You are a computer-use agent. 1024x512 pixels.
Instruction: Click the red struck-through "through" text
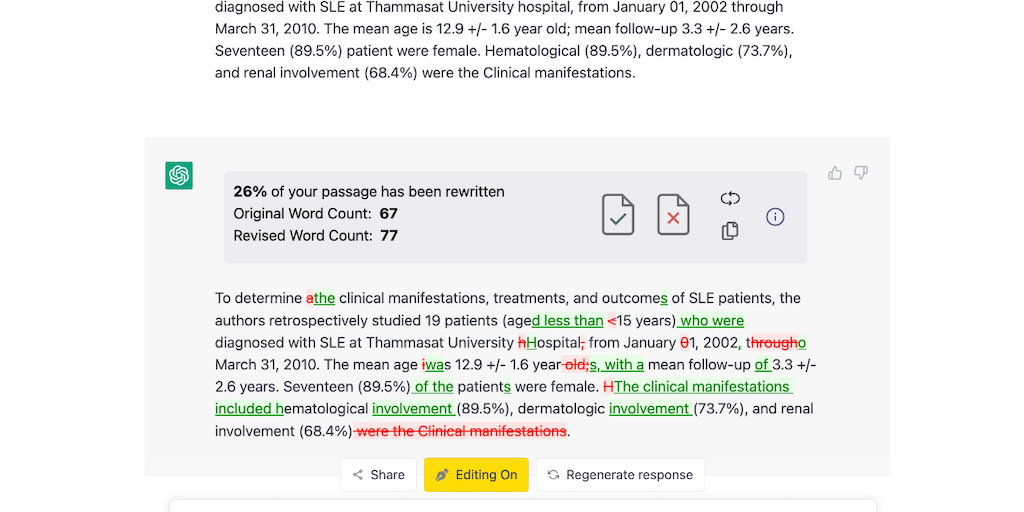[x=775, y=343]
